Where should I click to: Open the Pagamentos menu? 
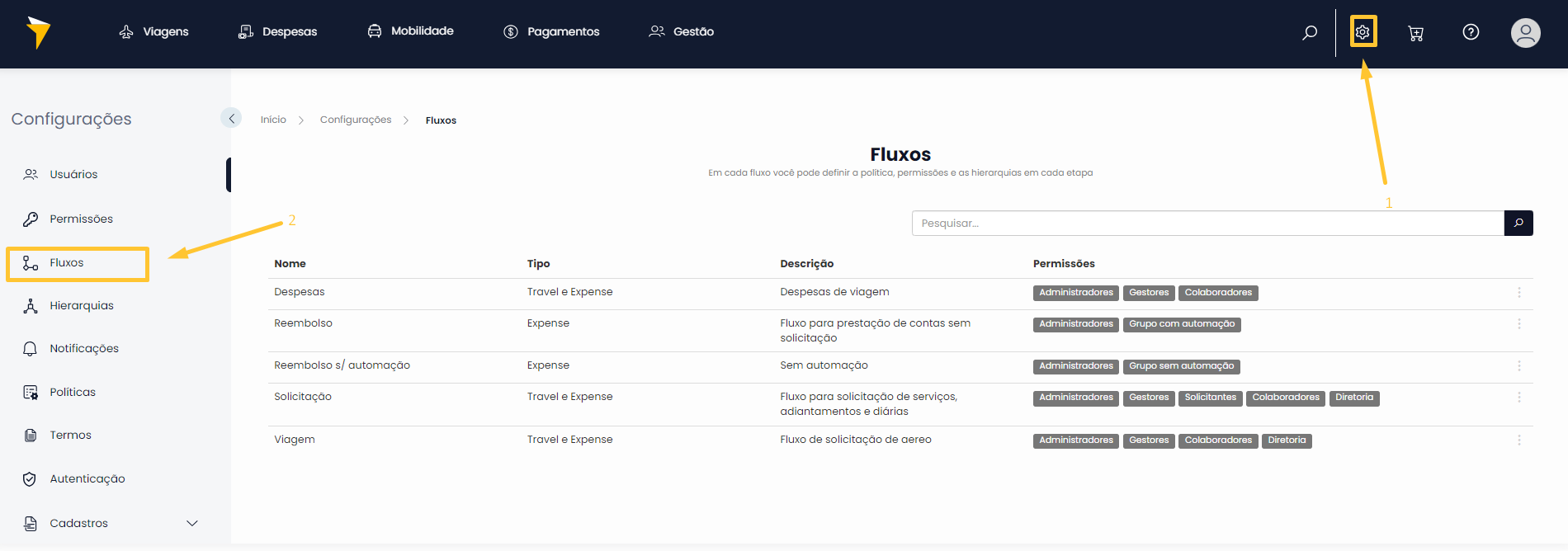coord(552,31)
